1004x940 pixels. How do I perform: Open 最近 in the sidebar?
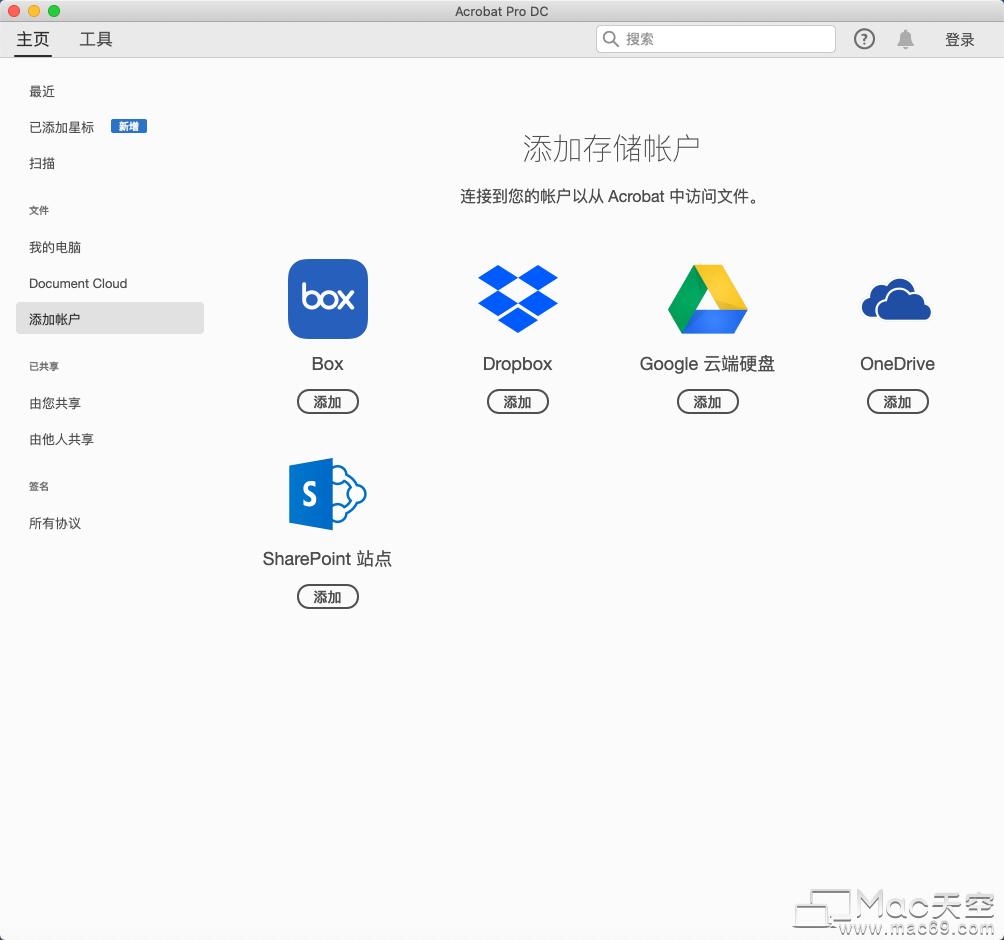tap(42, 91)
